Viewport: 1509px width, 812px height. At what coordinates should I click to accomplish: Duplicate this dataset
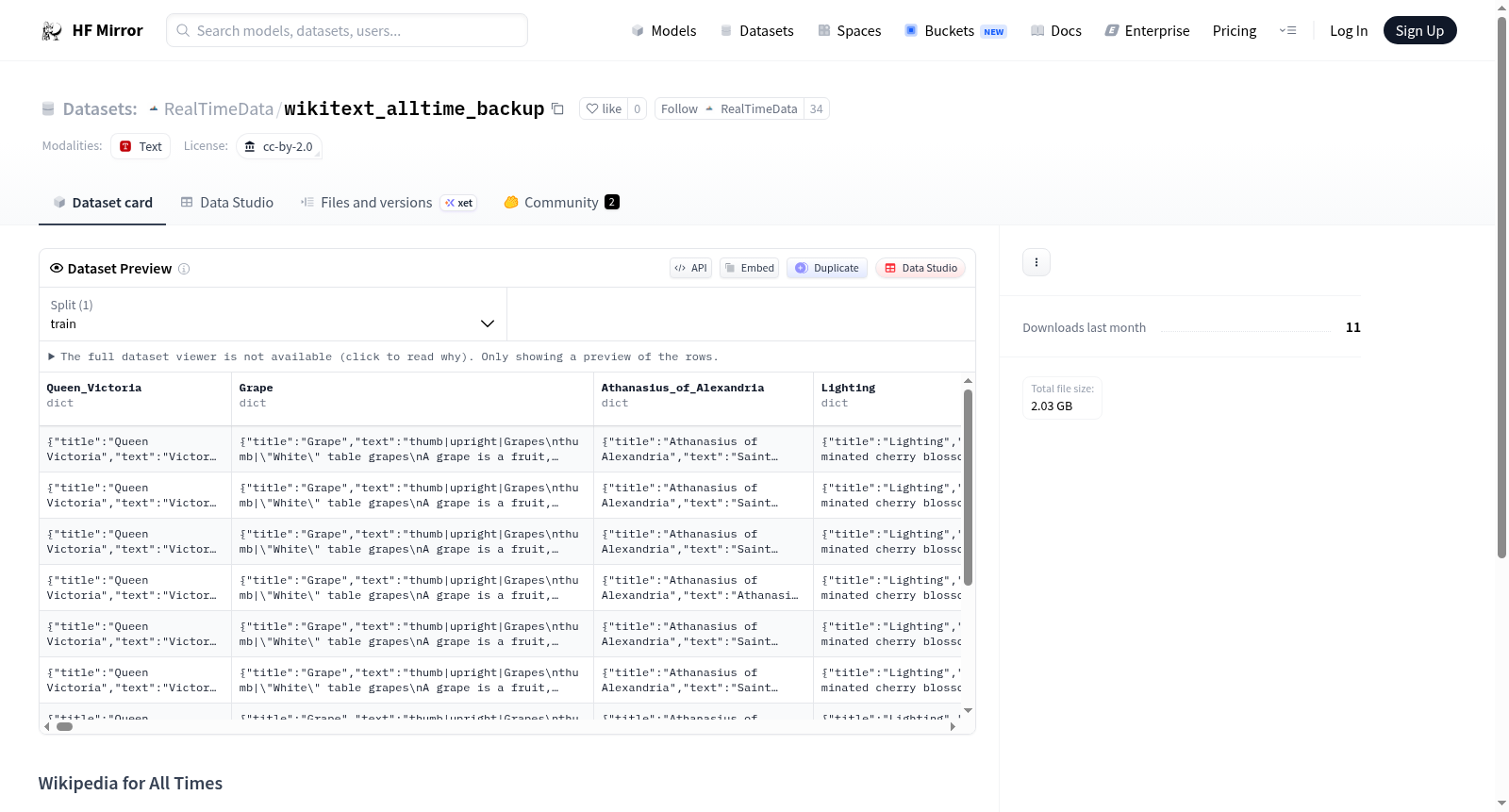coord(827,268)
